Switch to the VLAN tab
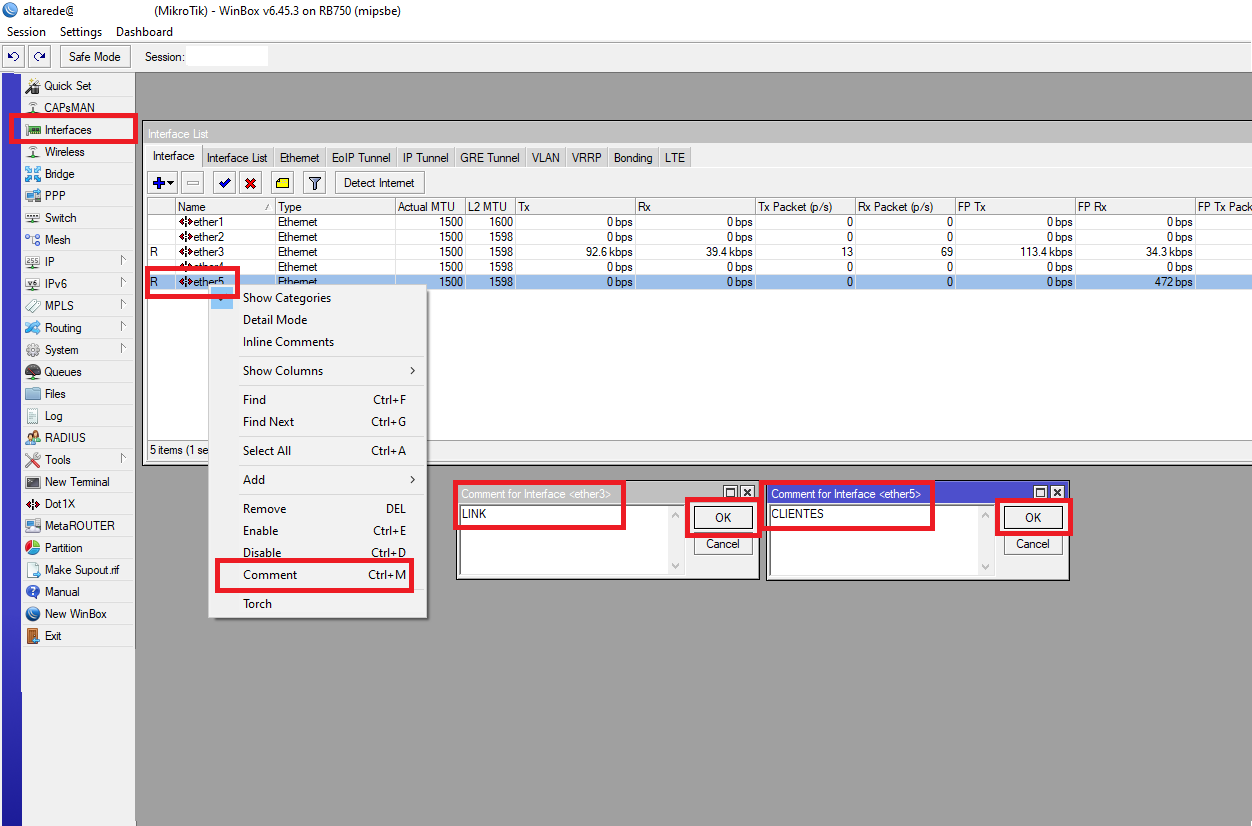 point(546,158)
